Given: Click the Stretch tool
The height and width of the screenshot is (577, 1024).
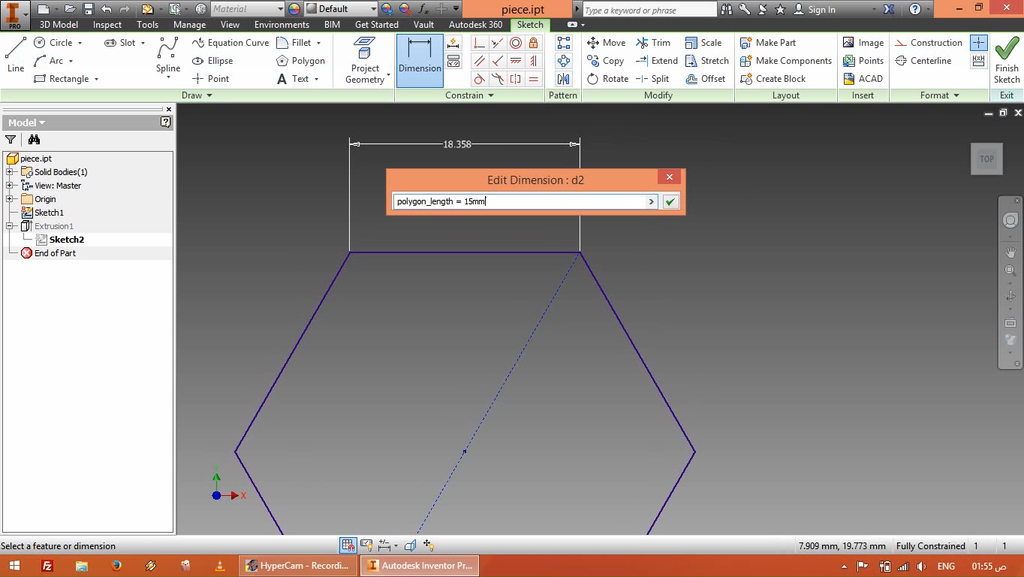Looking at the screenshot, I should click(x=707, y=61).
